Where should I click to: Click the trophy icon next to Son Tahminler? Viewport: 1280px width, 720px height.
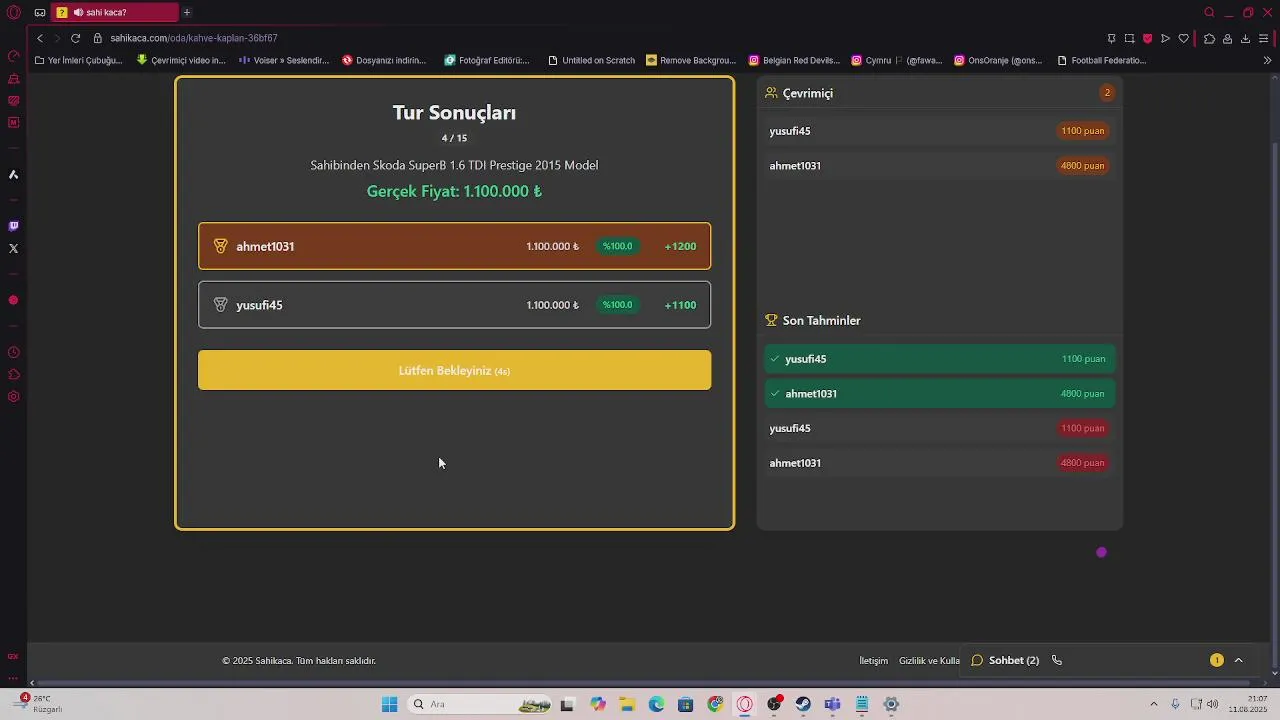(x=771, y=321)
